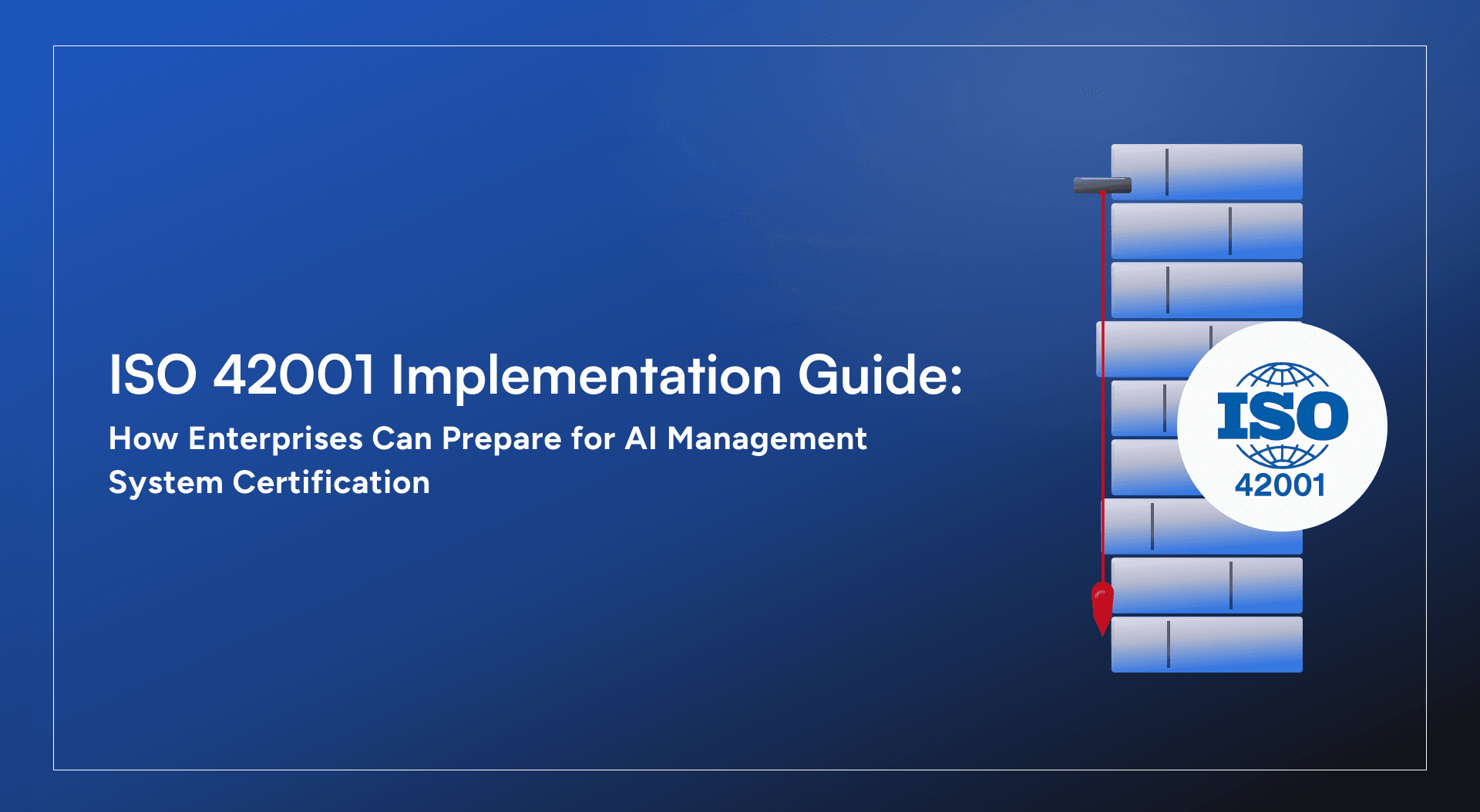The image size is (1480, 812).
Task: Click the subtitle 'How Enterprises Can Prepare for AI Management'
Action: [x=488, y=440]
